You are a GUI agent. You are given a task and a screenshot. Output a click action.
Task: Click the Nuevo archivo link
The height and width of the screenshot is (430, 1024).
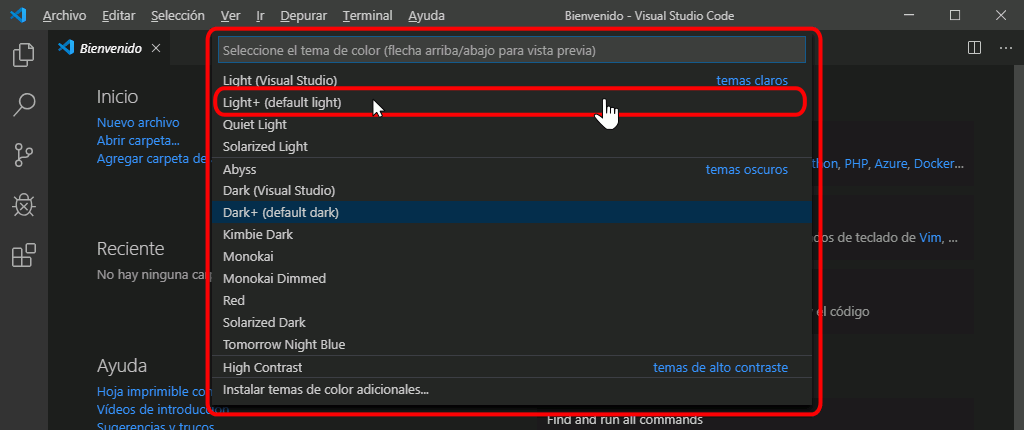pos(138,123)
